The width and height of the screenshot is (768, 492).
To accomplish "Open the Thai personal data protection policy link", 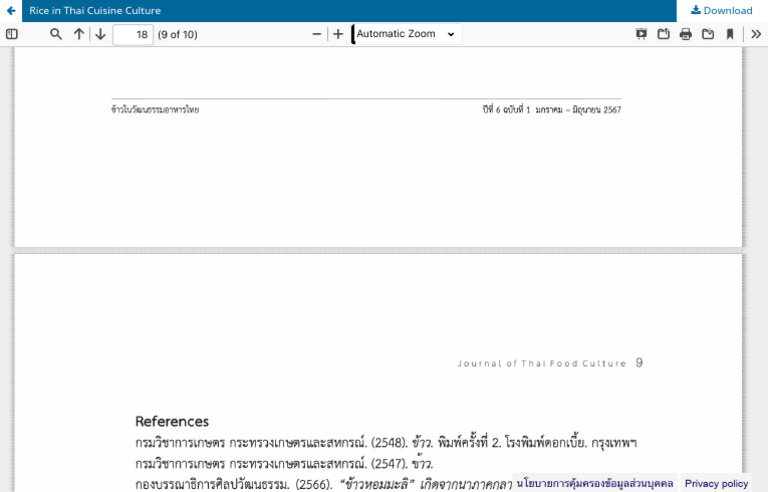I will click(595, 484).
